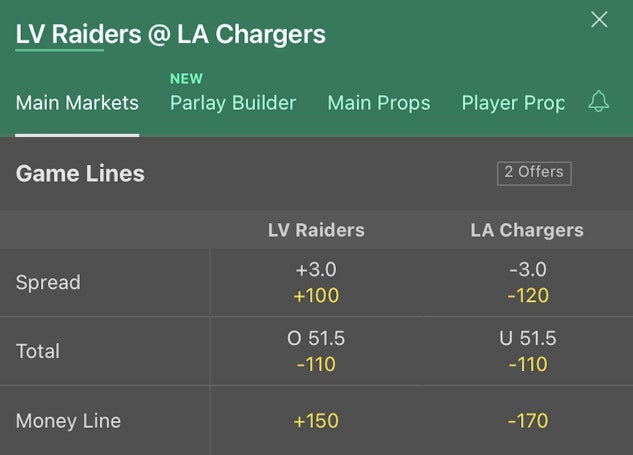Click the LV Raiders column header

click(x=316, y=230)
